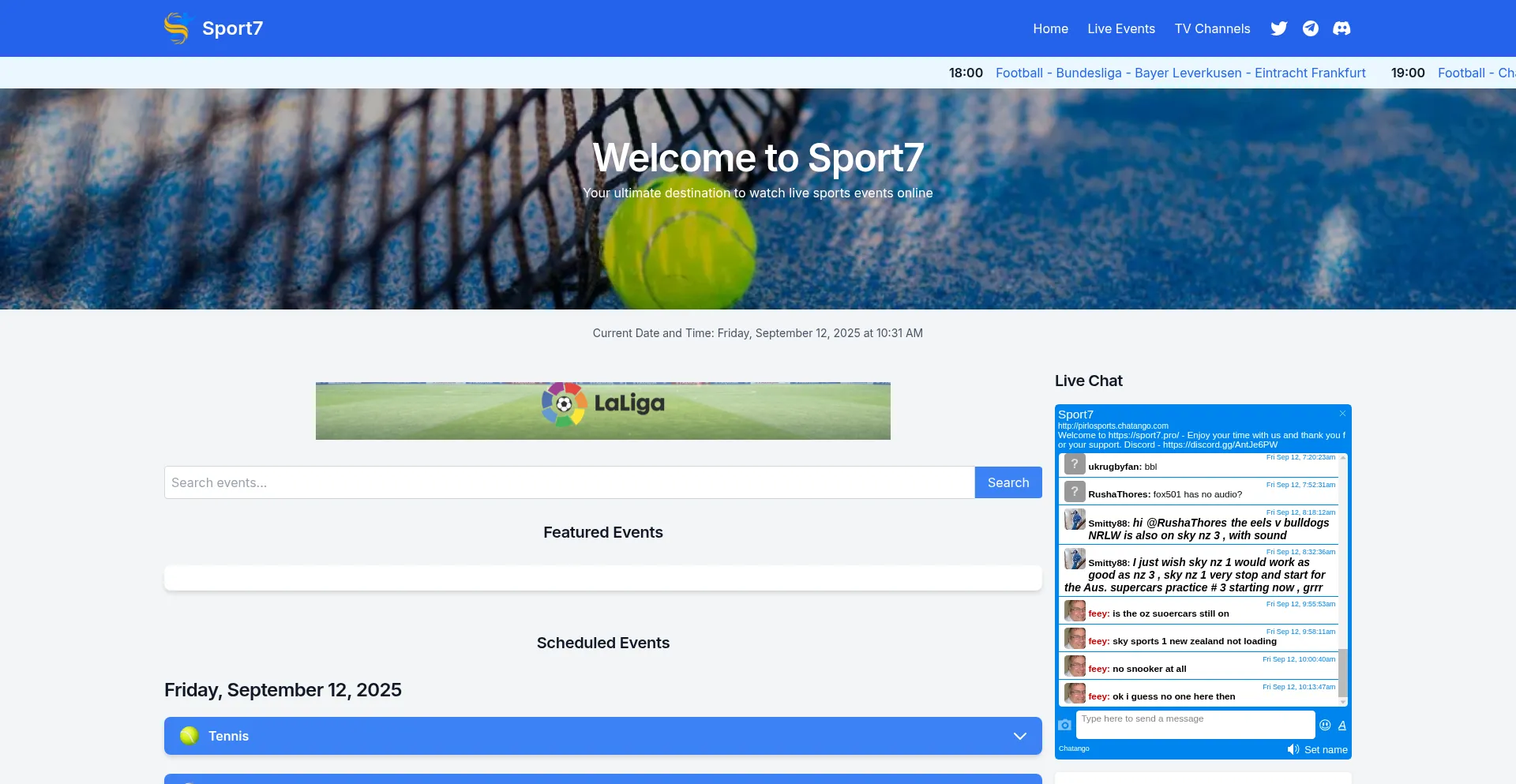The height and width of the screenshot is (784, 1516).
Task: Focus the Search events input field
Action: [x=569, y=482]
